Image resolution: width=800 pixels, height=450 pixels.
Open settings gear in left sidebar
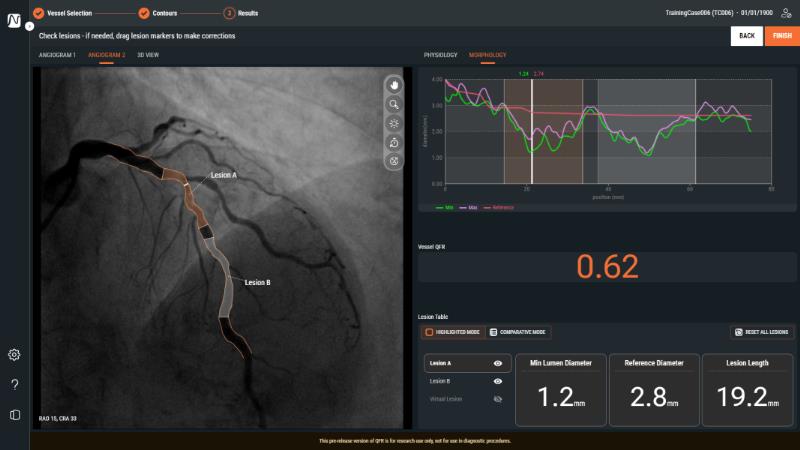[x=14, y=354]
